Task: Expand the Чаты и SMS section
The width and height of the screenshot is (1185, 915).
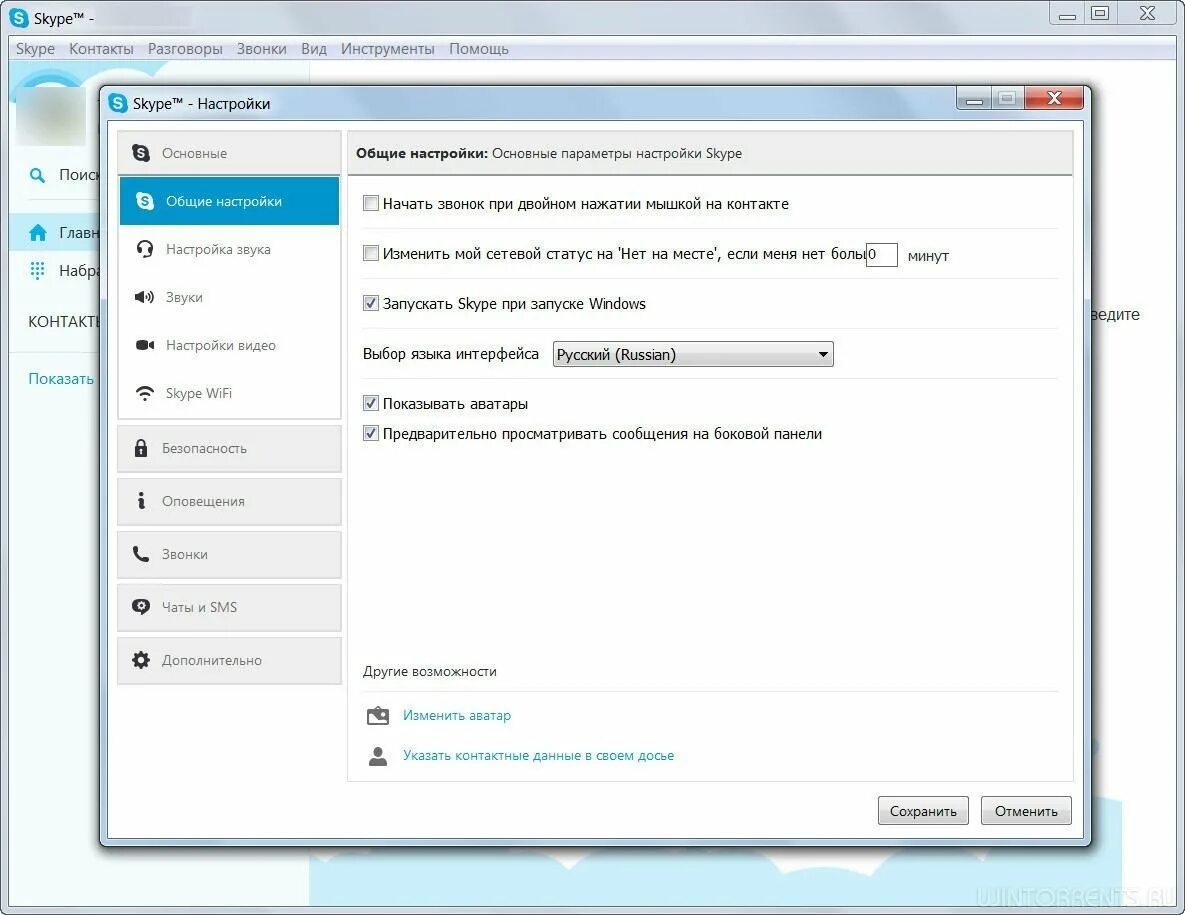Action: (229, 607)
